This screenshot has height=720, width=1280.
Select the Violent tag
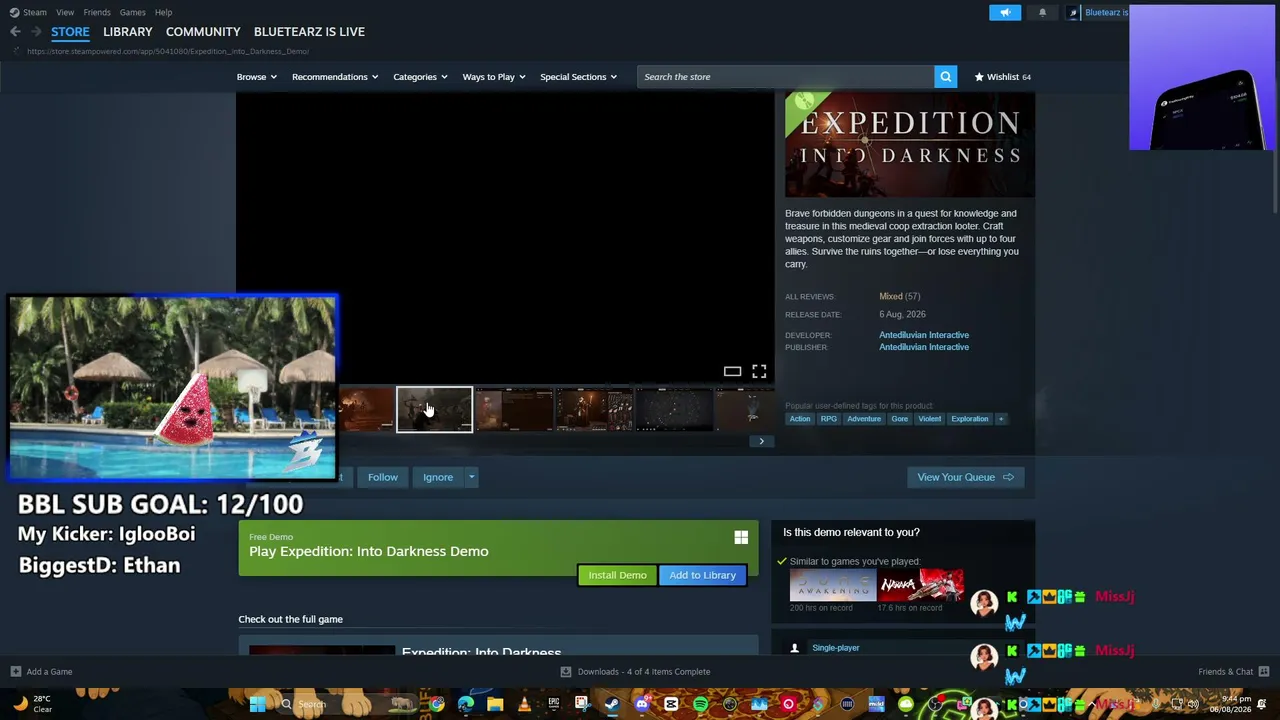point(930,419)
